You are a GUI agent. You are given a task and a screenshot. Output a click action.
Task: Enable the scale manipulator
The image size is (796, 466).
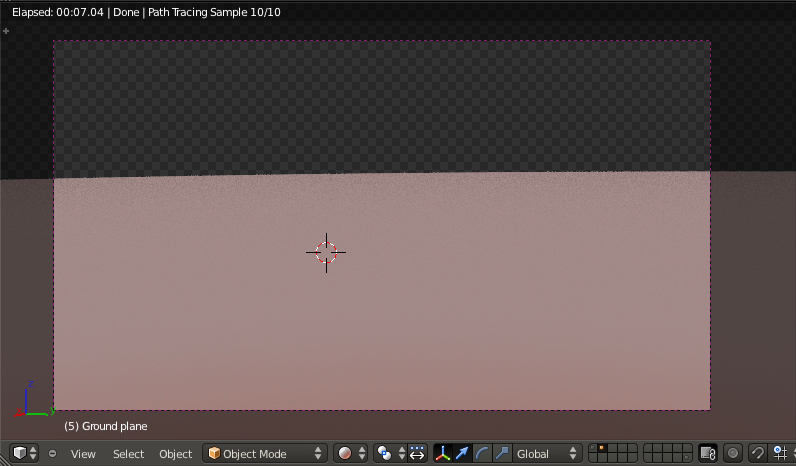[x=502, y=453]
